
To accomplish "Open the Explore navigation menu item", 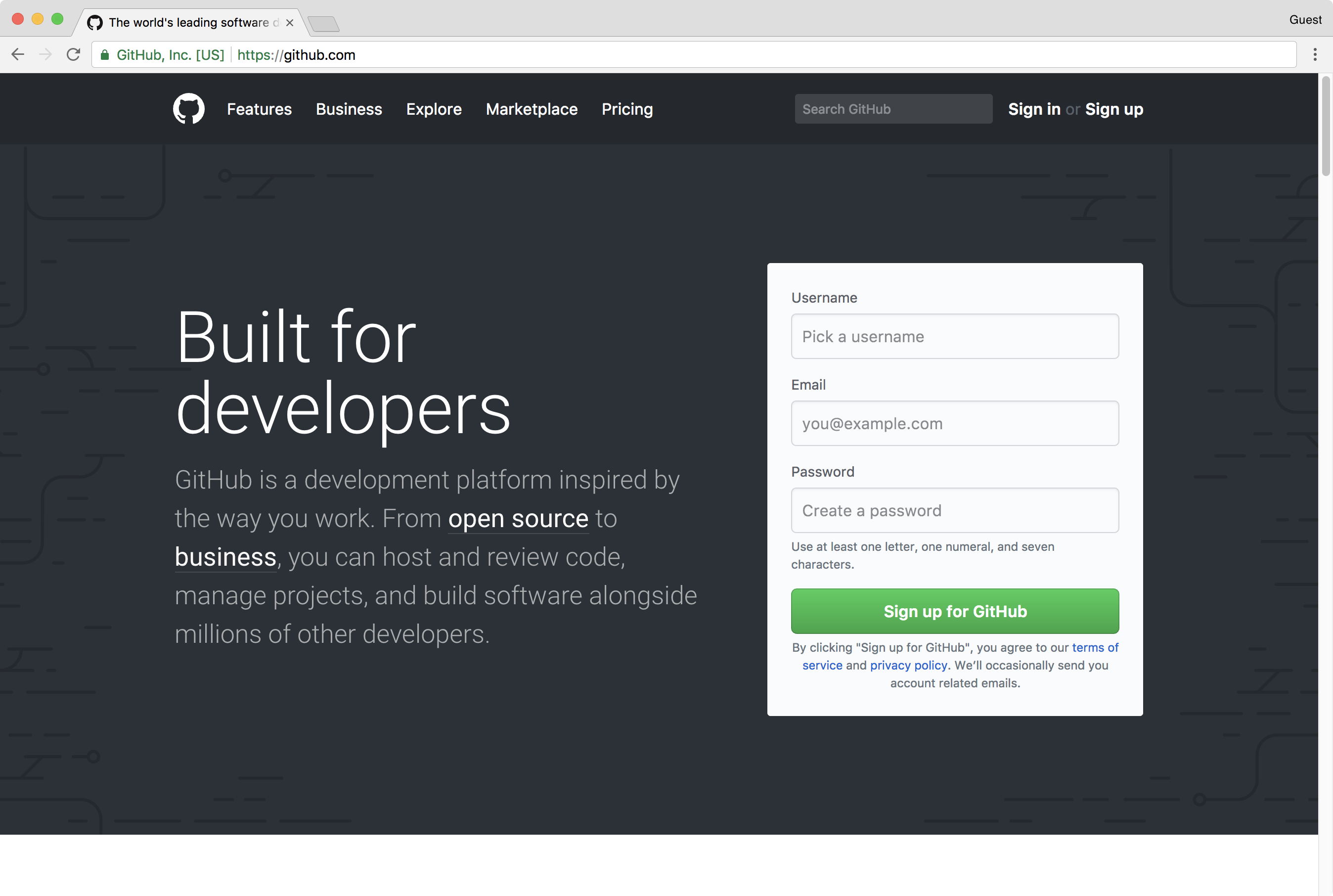I will click(434, 109).
